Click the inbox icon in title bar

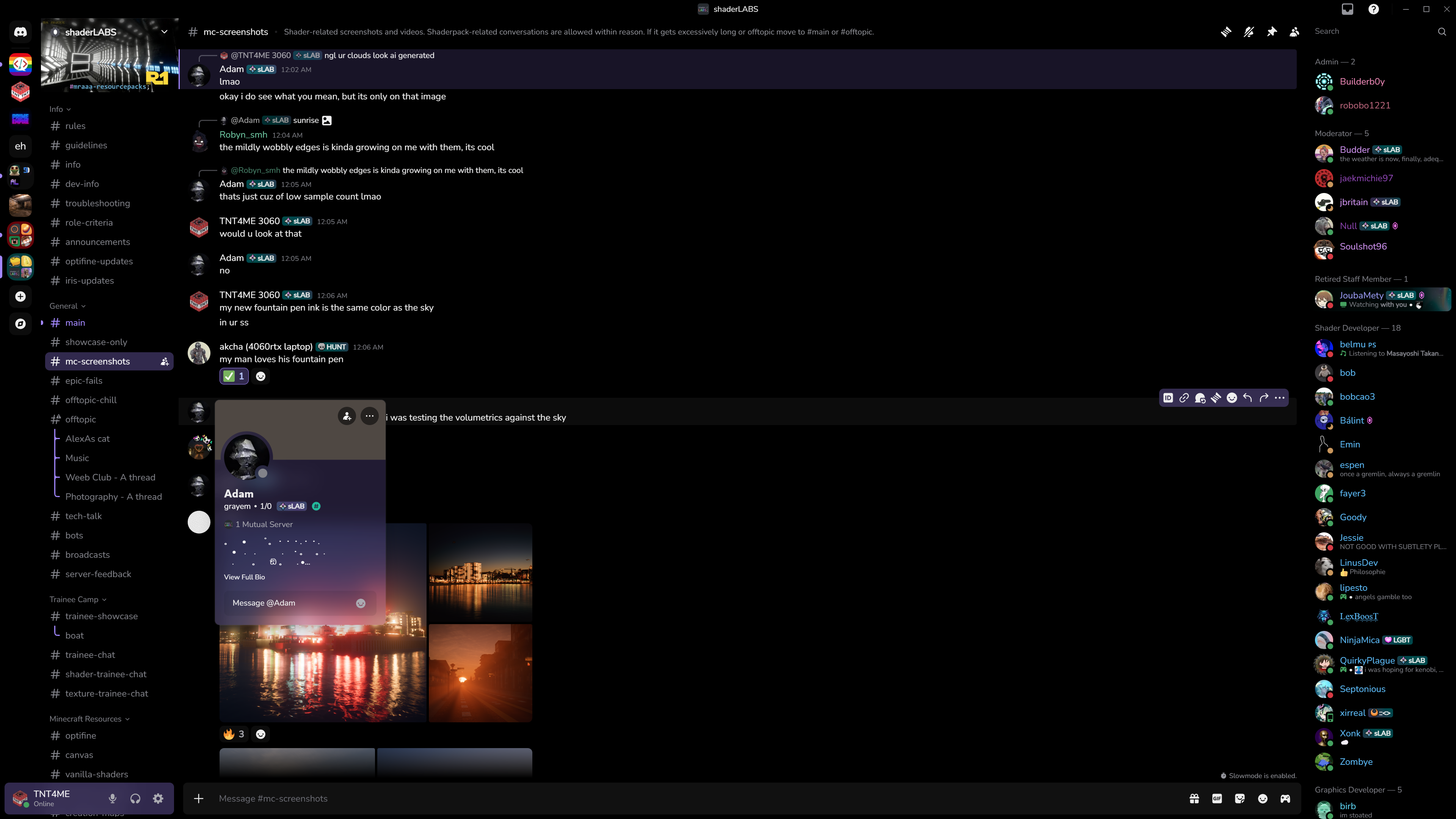pyautogui.click(x=1348, y=9)
